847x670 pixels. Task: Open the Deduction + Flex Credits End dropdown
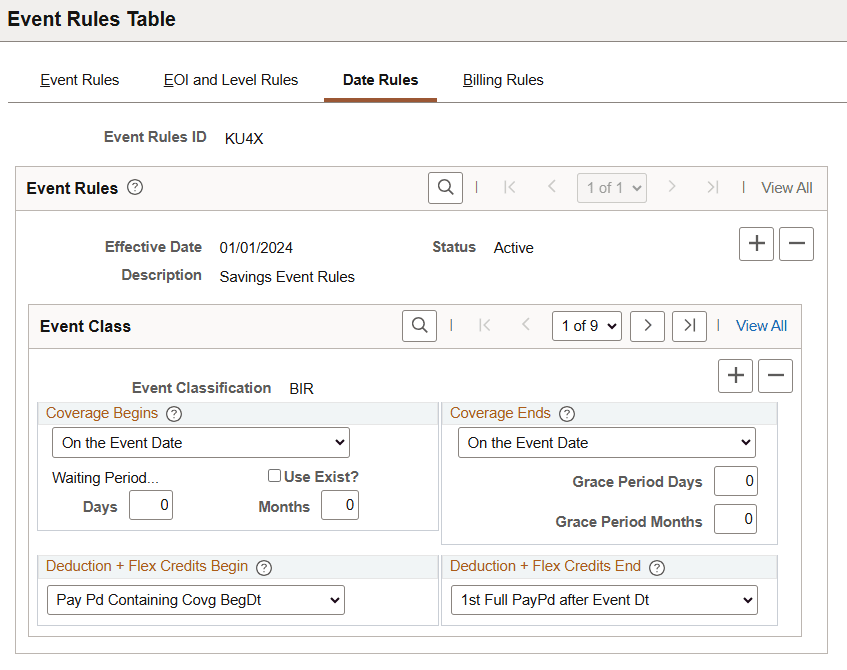(x=603, y=600)
